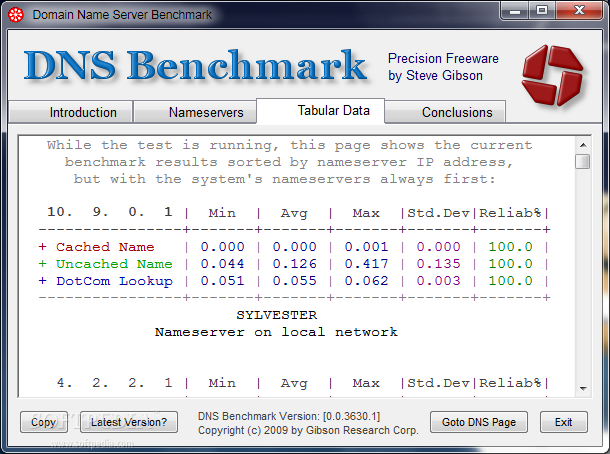This screenshot has height=454, width=610.
Task: Click 'Domain Name Server Benchmark' window title
Action: (122, 15)
